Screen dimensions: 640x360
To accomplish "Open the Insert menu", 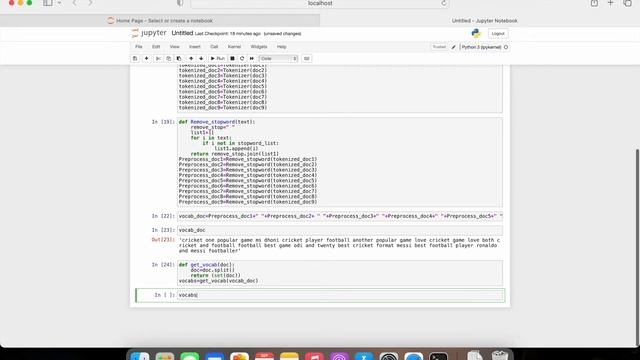I will point(195,47).
